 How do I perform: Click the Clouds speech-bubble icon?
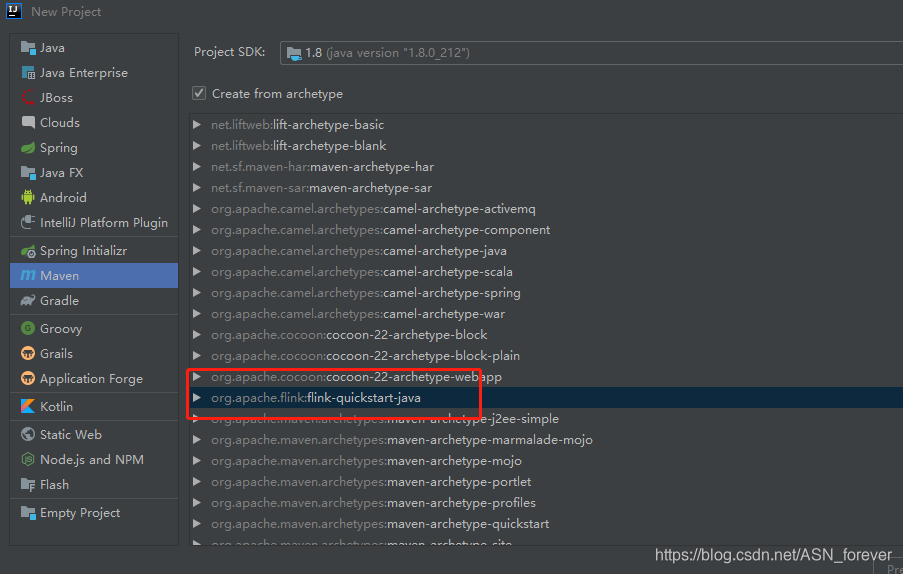tap(28, 122)
